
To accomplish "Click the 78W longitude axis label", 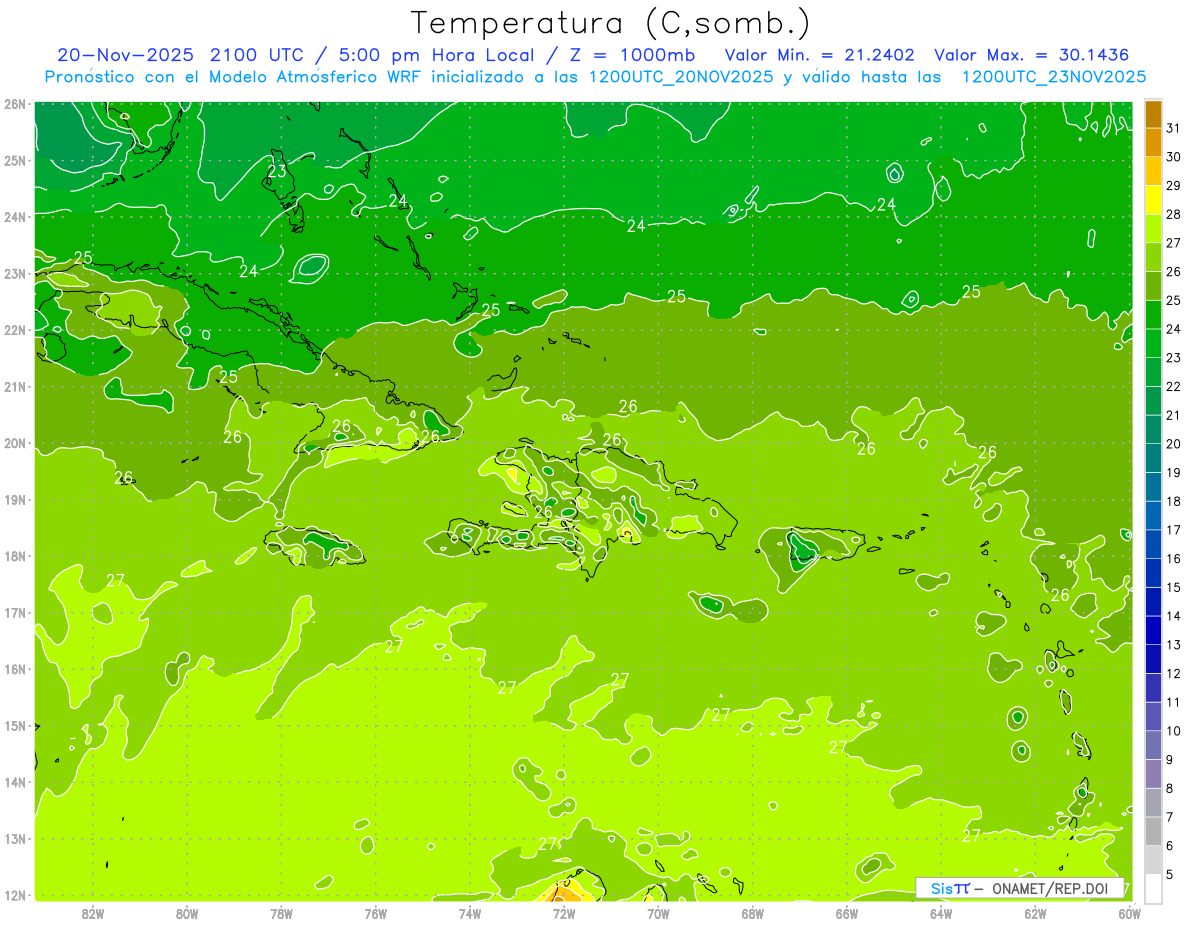I will click(x=281, y=913).
